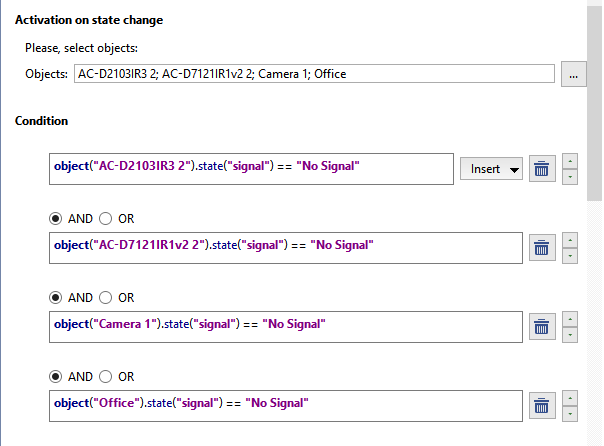Select OR before the Camera 1 condition
Image resolution: width=604 pixels, height=446 pixels.
104,297
